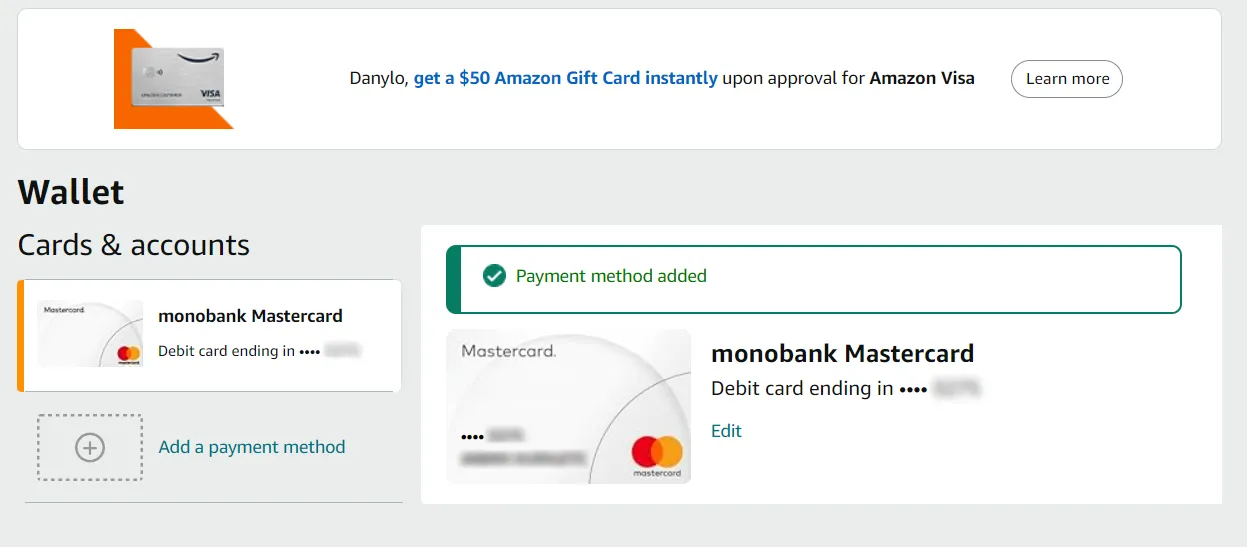
Task: Click the Mastercard wordmark at top of large card
Action: point(508,351)
